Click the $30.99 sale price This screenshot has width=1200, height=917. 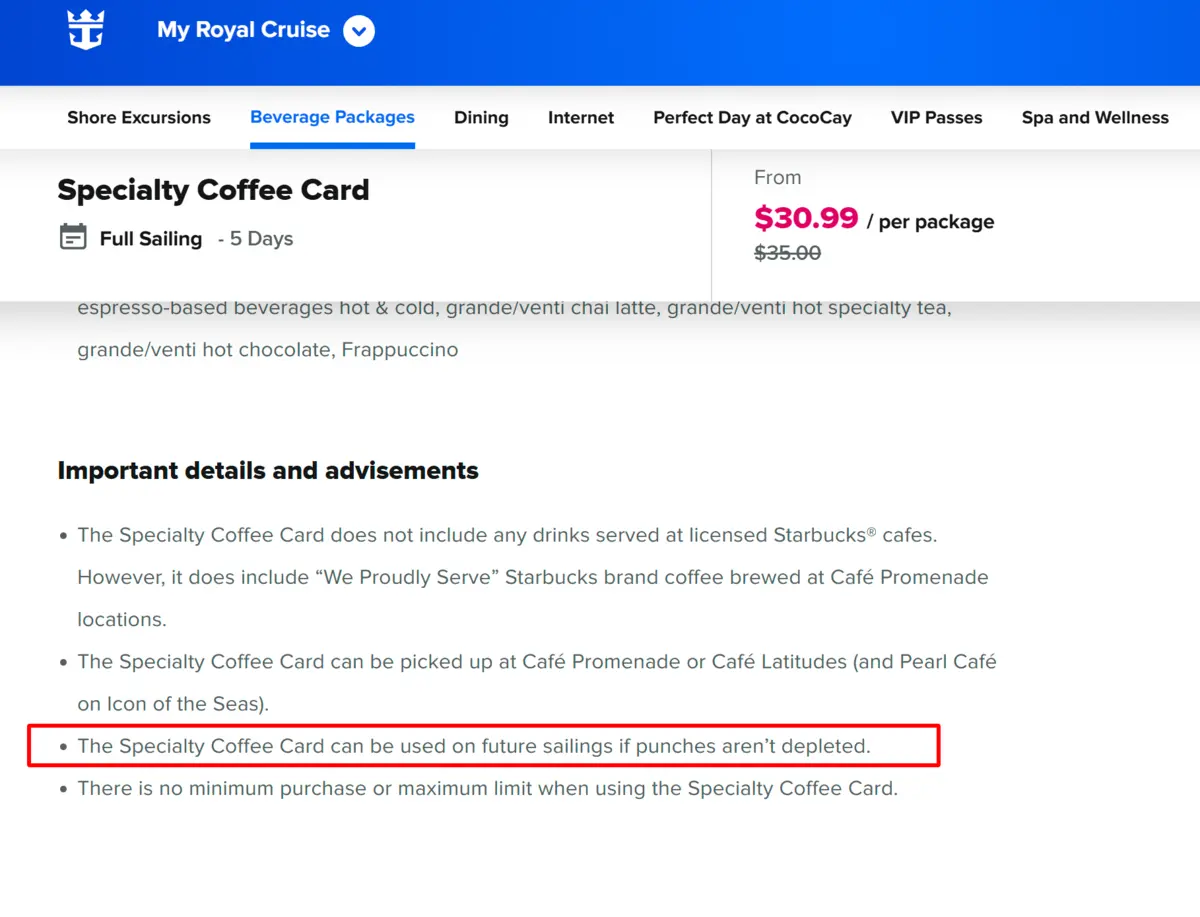[806, 218]
